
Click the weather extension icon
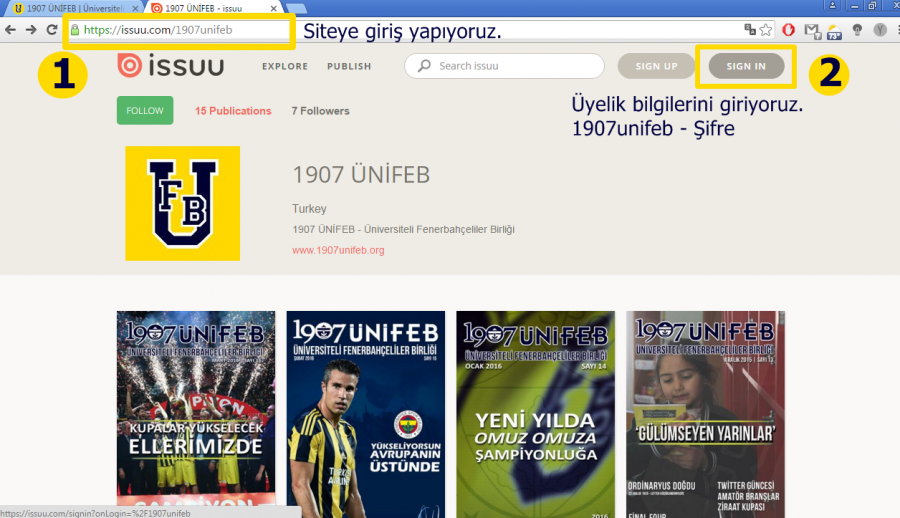tap(833, 31)
